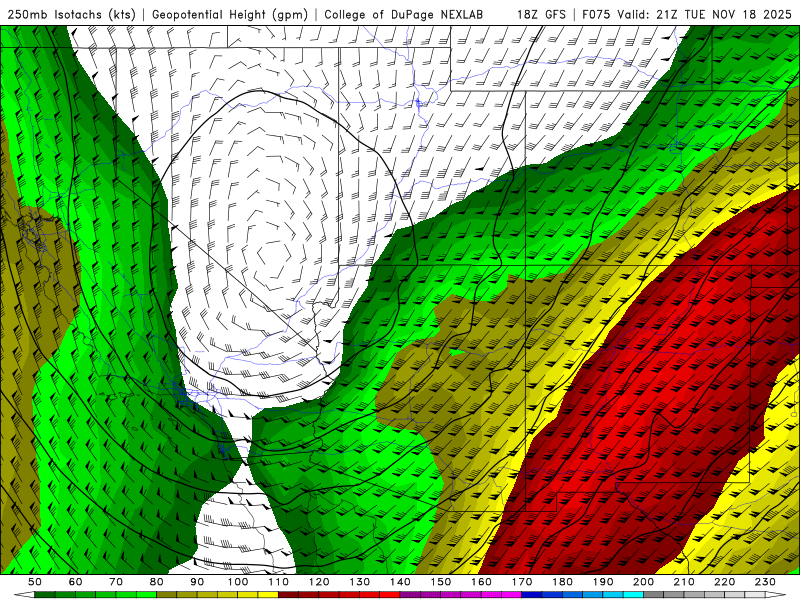The width and height of the screenshot is (800, 600).
Task: Select the 50 knot legend label
Action: pyautogui.click(x=35, y=582)
